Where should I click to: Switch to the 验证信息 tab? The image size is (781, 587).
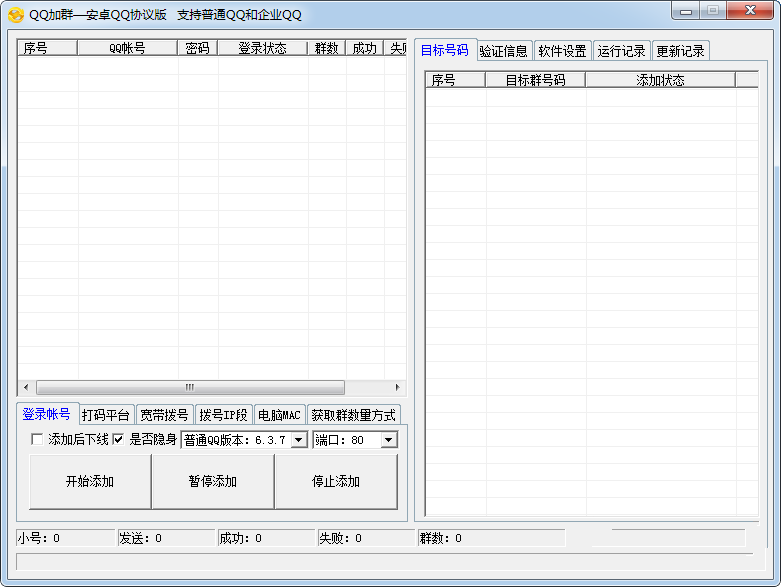coord(504,51)
